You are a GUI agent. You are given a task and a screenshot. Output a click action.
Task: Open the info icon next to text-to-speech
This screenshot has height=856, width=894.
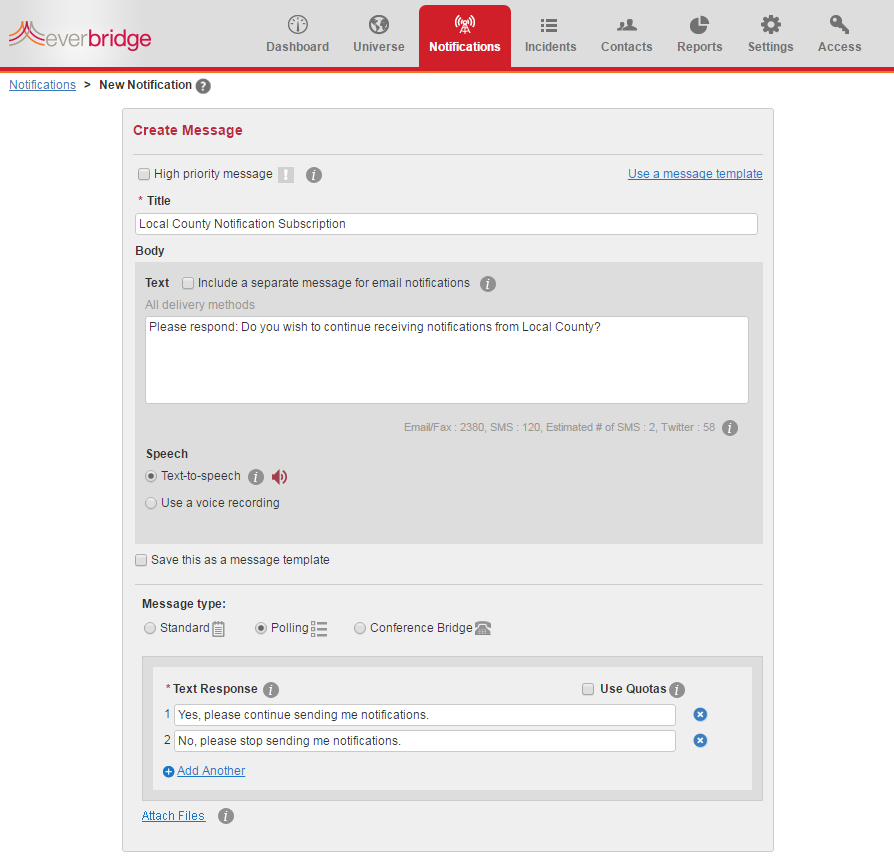click(x=257, y=477)
